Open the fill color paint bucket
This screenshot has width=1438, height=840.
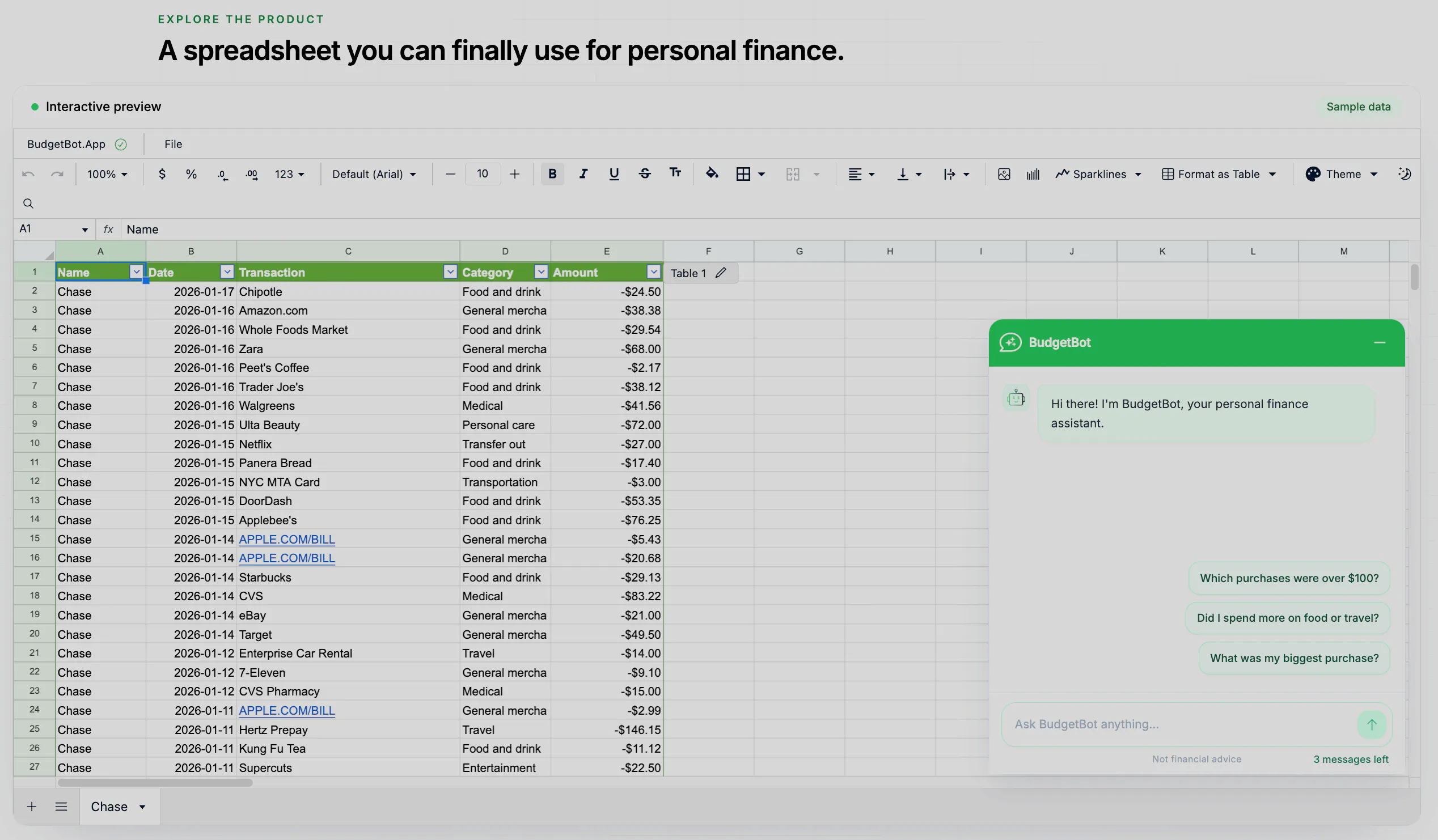coord(712,173)
